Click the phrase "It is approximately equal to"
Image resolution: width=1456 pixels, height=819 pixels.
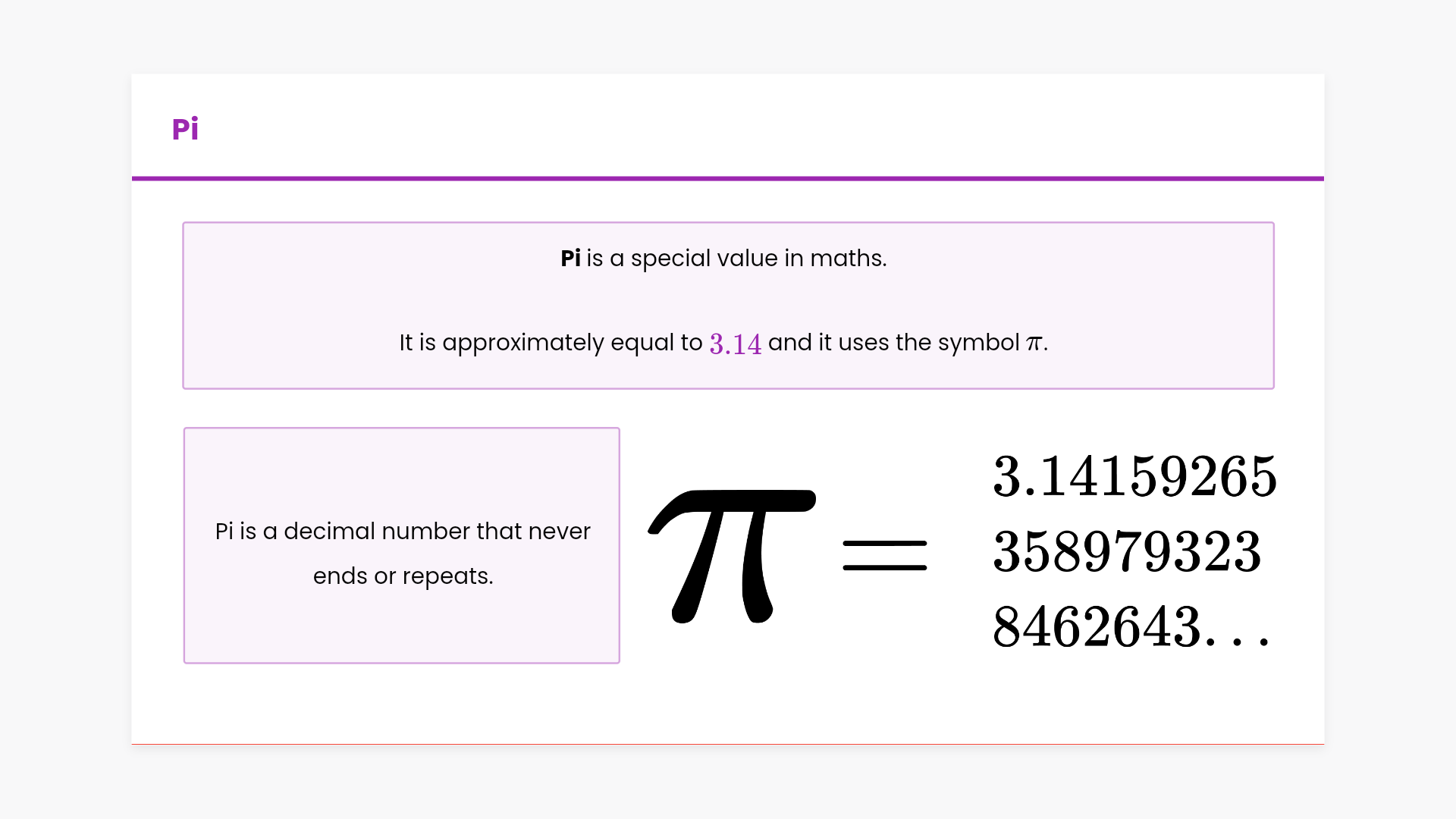pyautogui.click(x=551, y=343)
